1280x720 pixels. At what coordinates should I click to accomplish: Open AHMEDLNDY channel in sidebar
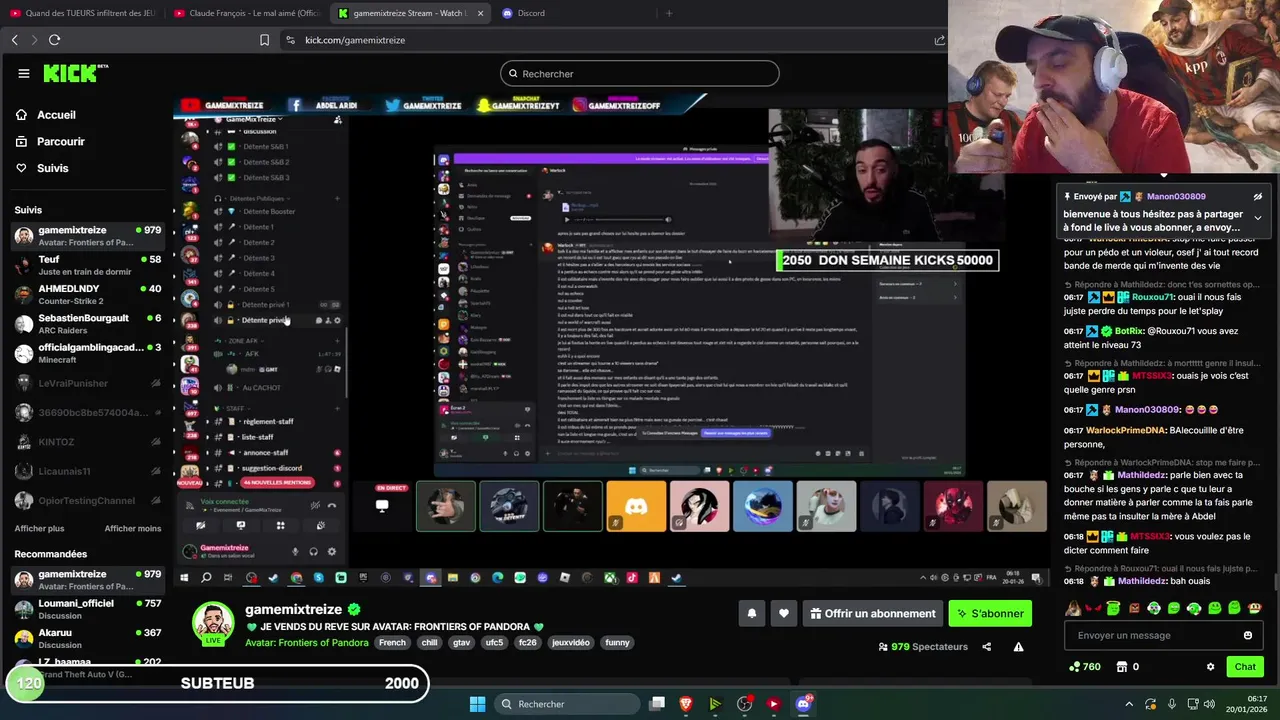coord(87,294)
